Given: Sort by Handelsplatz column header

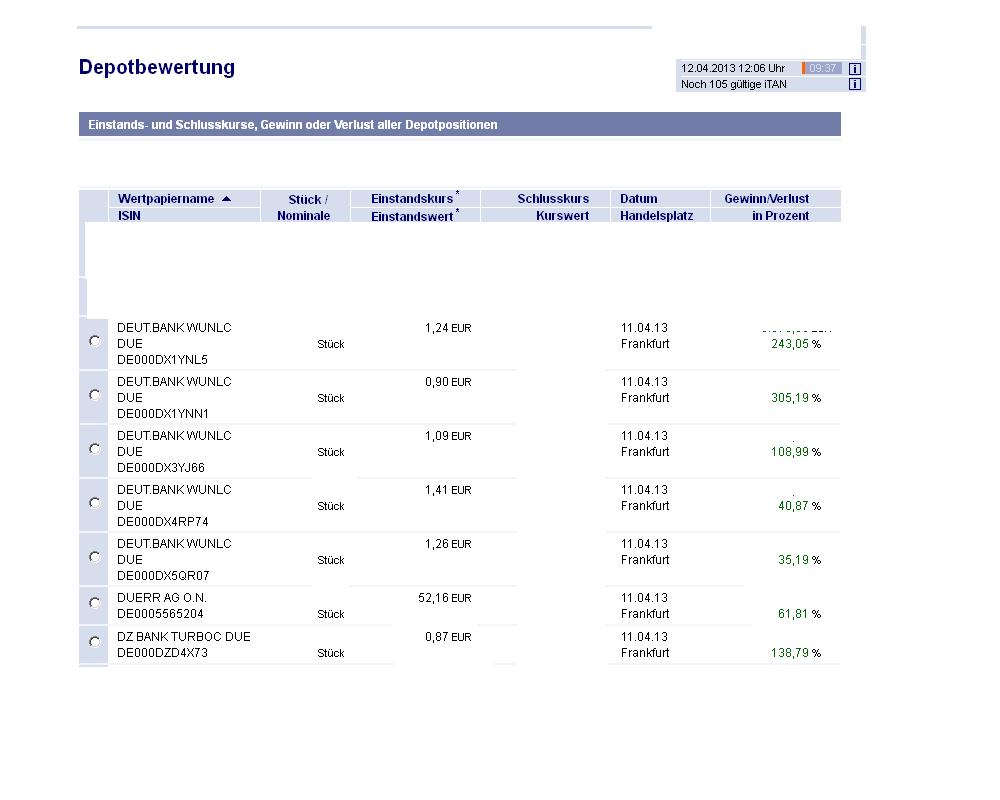Looking at the screenshot, I should 656,216.
